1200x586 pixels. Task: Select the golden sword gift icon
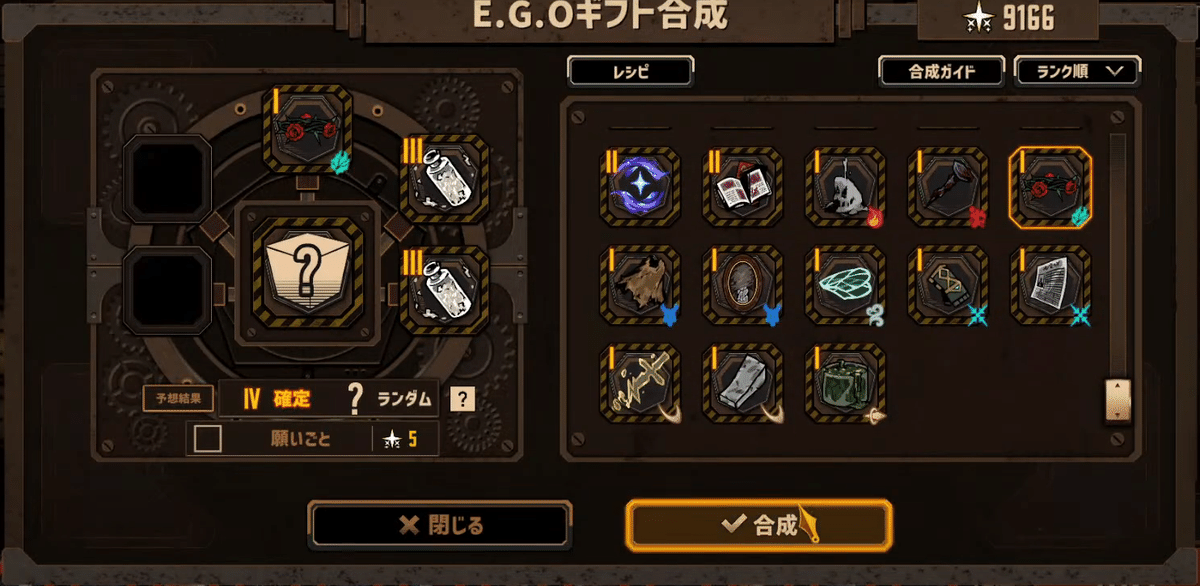pos(641,383)
